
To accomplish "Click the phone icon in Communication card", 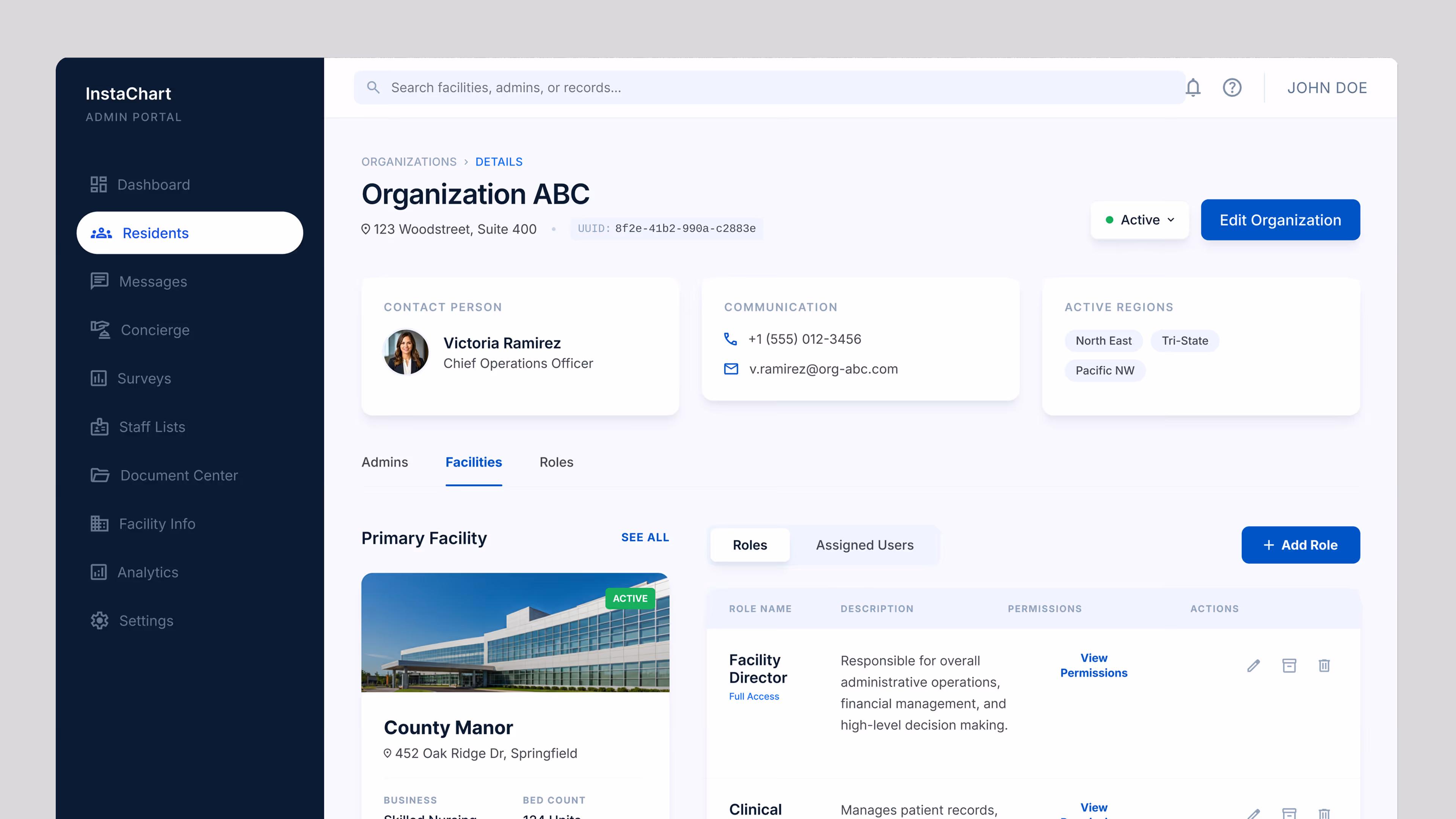I will click(x=730, y=339).
